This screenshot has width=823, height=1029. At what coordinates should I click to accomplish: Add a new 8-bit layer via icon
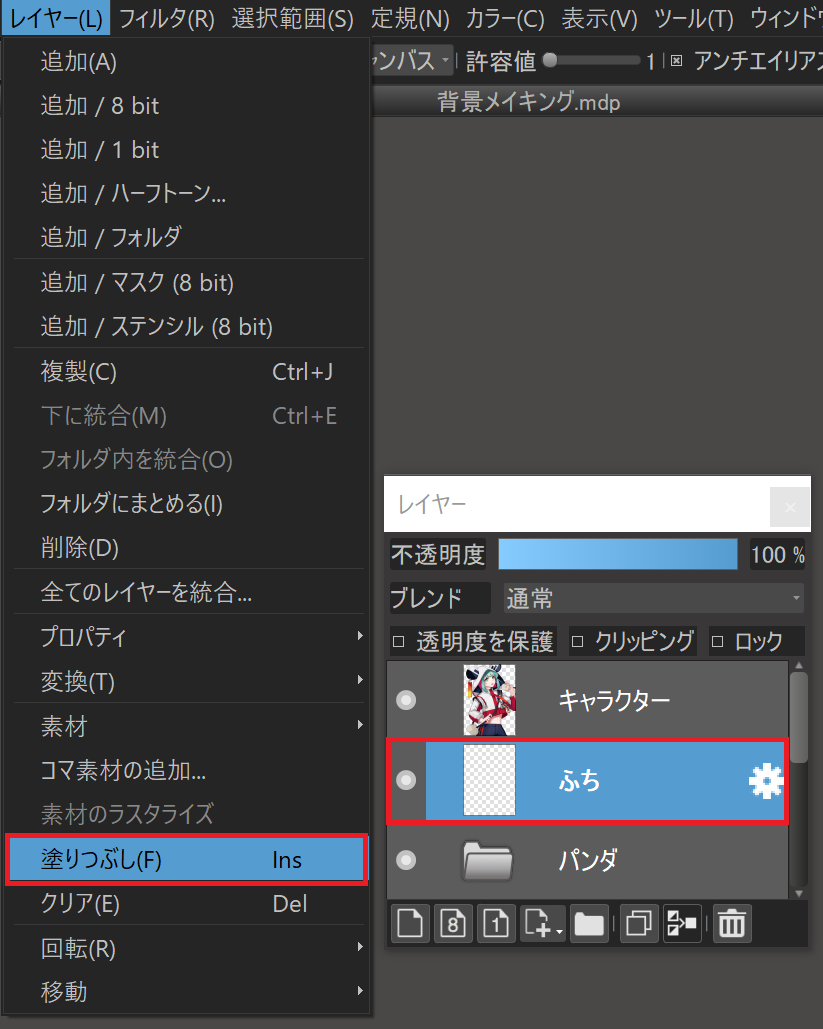pyautogui.click(x=452, y=924)
